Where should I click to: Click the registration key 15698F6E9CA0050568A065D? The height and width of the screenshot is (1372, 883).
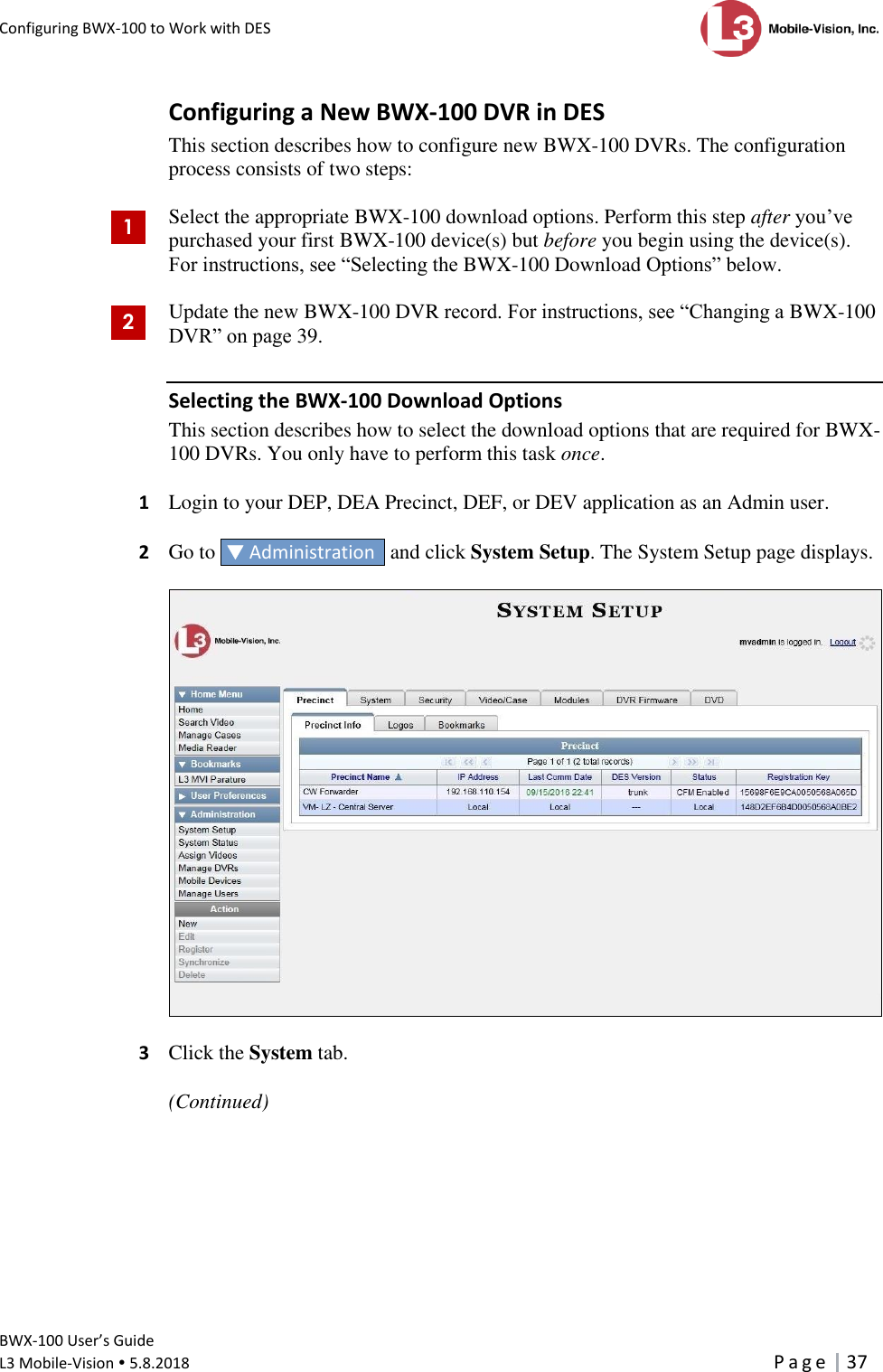[798, 793]
